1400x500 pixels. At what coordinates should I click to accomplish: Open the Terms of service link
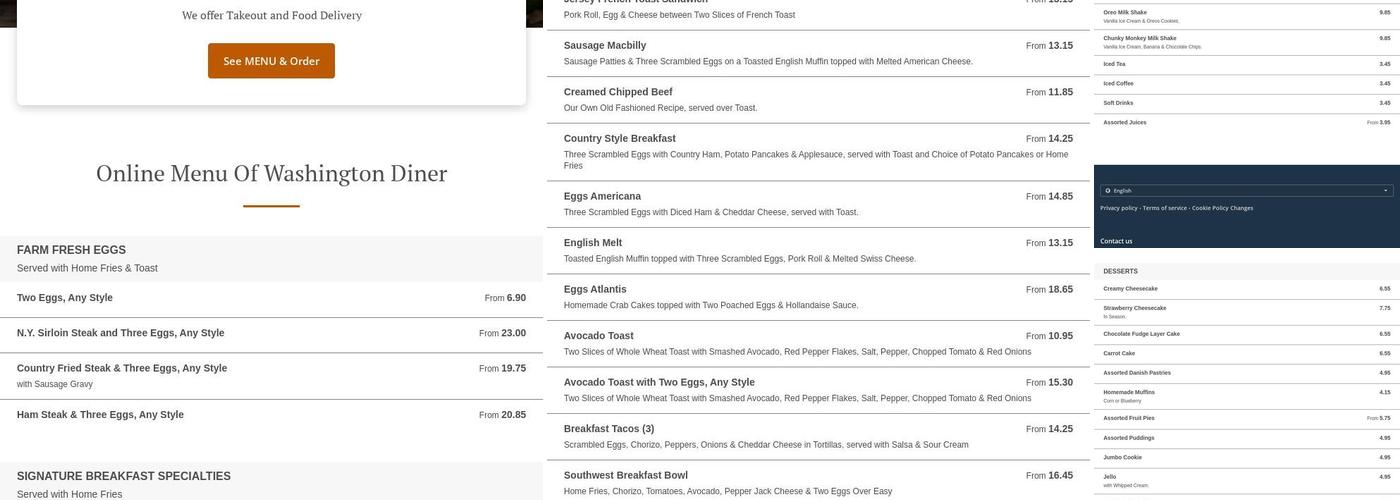point(1164,208)
